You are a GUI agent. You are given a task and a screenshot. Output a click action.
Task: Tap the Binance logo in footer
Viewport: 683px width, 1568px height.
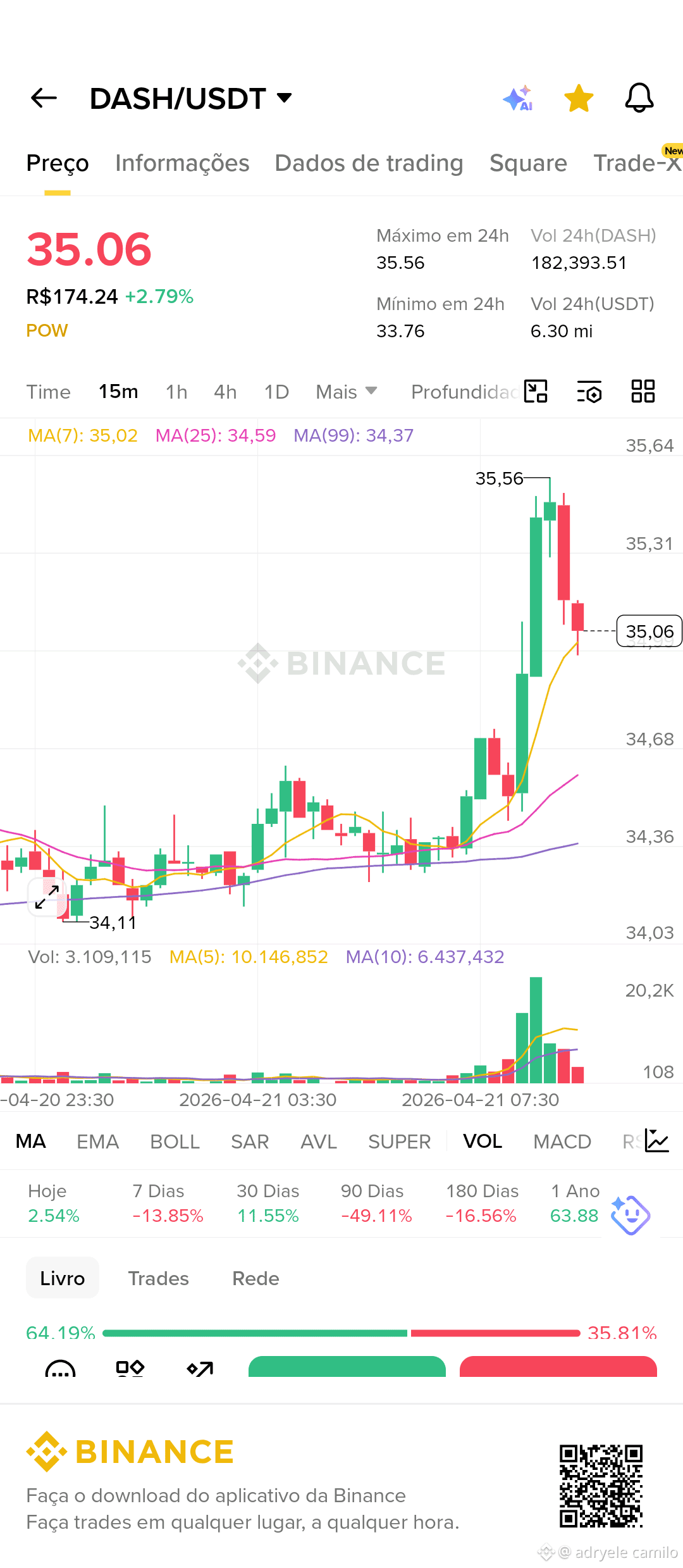pyautogui.click(x=130, y=1452)
